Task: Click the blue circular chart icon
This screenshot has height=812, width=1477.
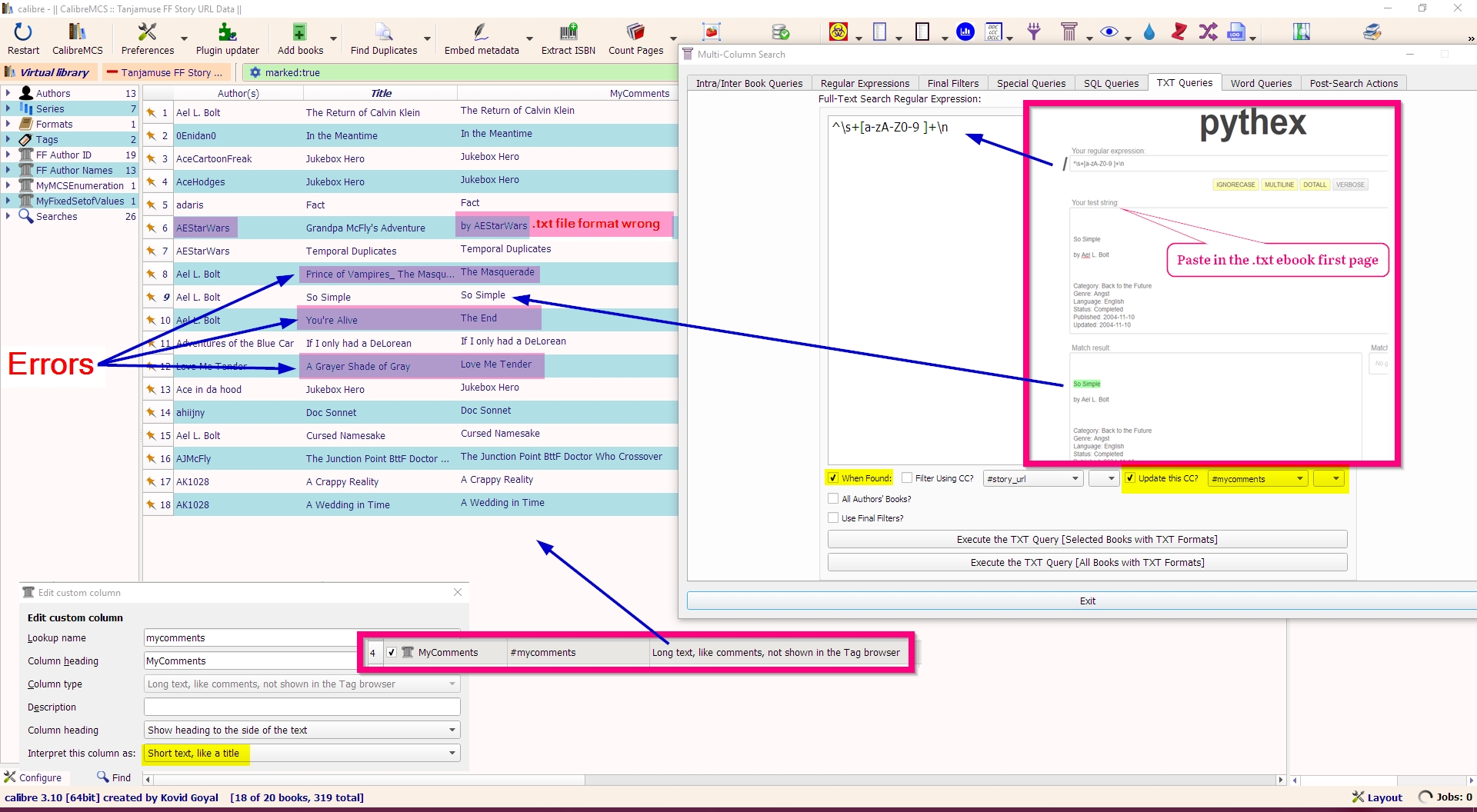Action: (x=965, y=32)
